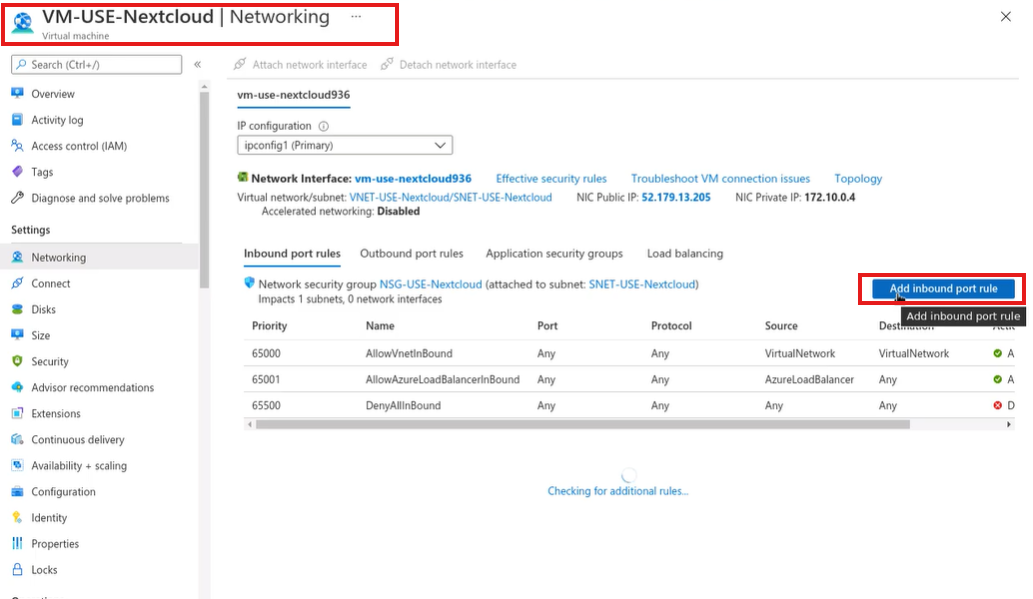The width and height of the screenshot is (1033, 599).
Task: Open Disks in the Settings menu
Action: point(99,309)
